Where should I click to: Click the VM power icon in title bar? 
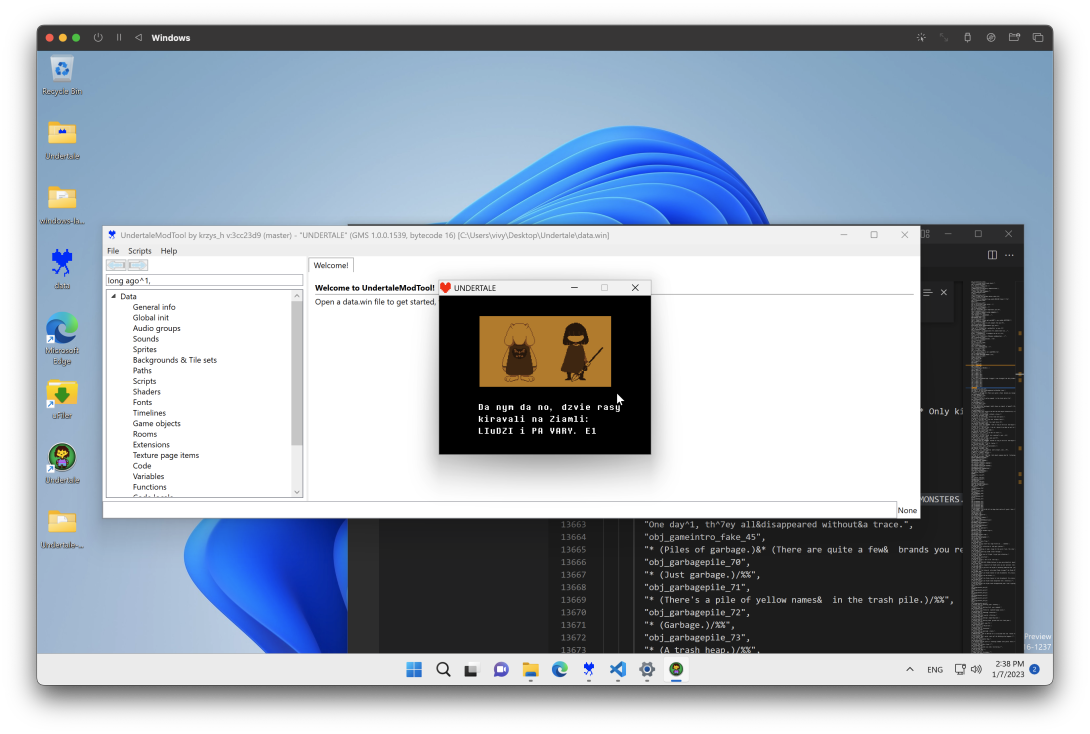pos(98,38)
